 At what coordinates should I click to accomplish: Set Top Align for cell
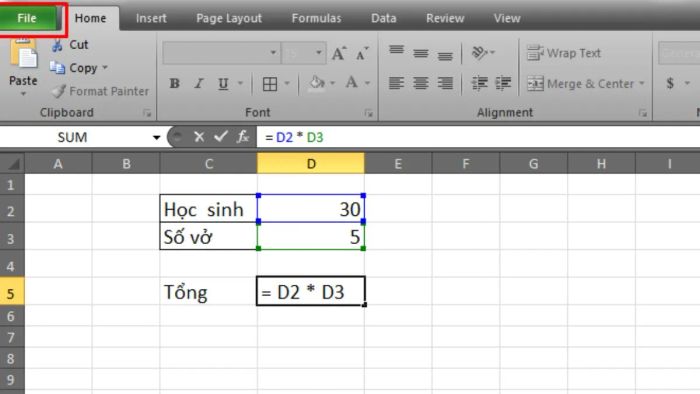[x=396, y=50]
